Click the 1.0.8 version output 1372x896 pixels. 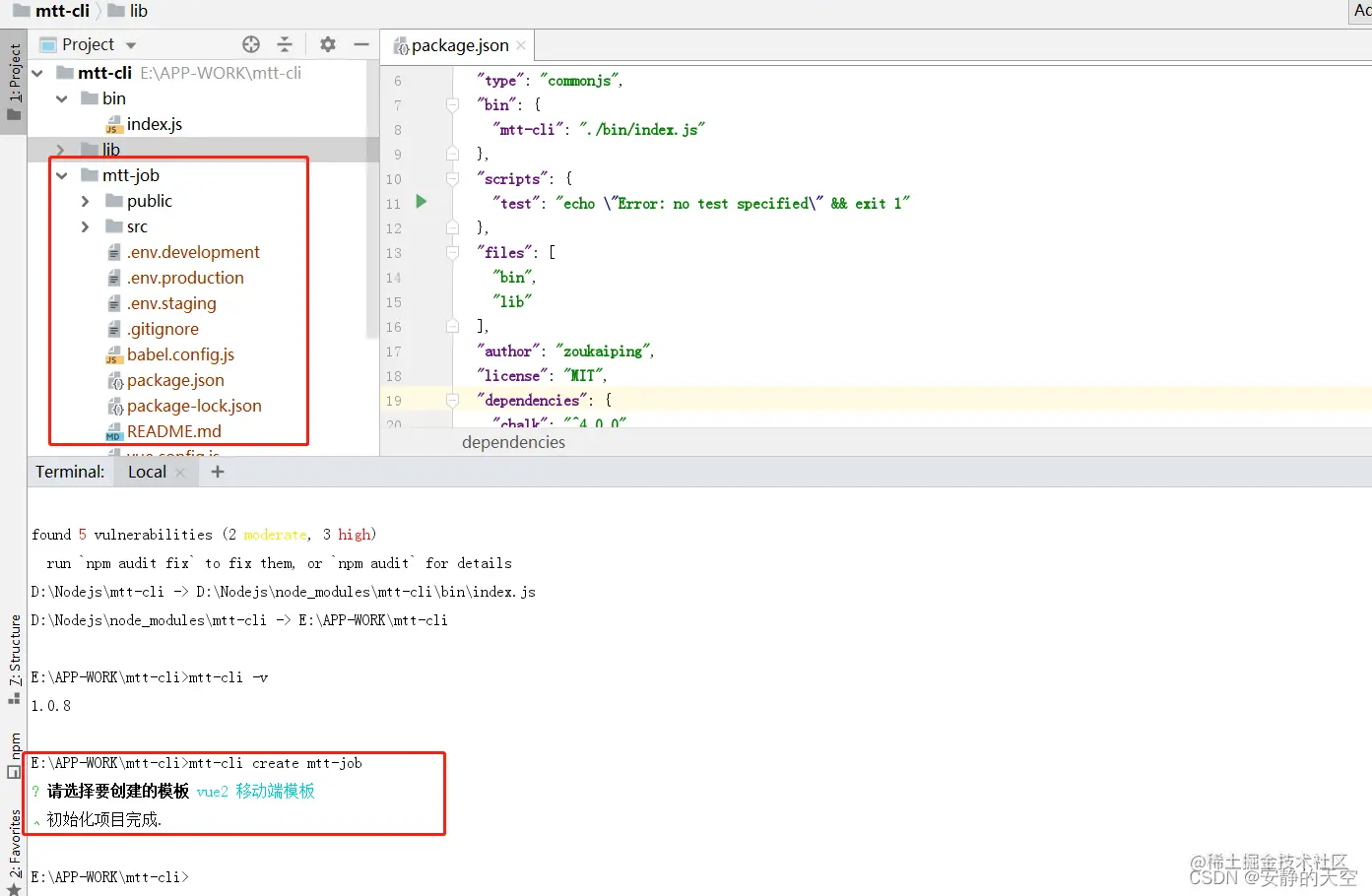(x=50, y=706)
